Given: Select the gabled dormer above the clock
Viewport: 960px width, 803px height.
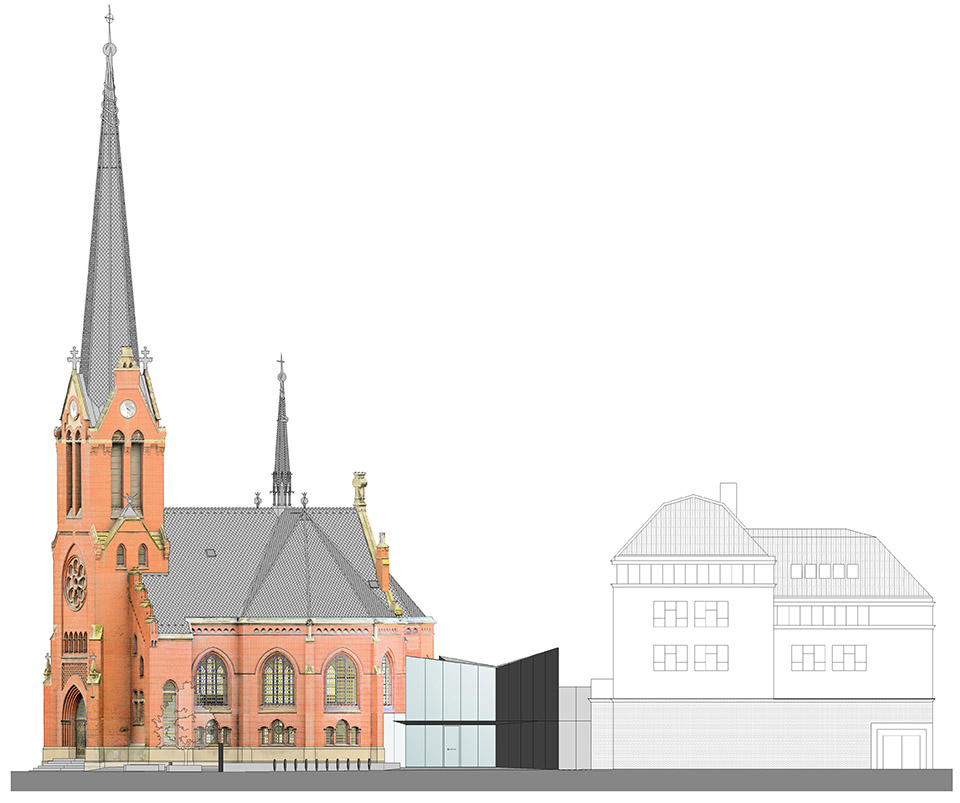Looking at the screenshot, I should [x=128, y=375].
